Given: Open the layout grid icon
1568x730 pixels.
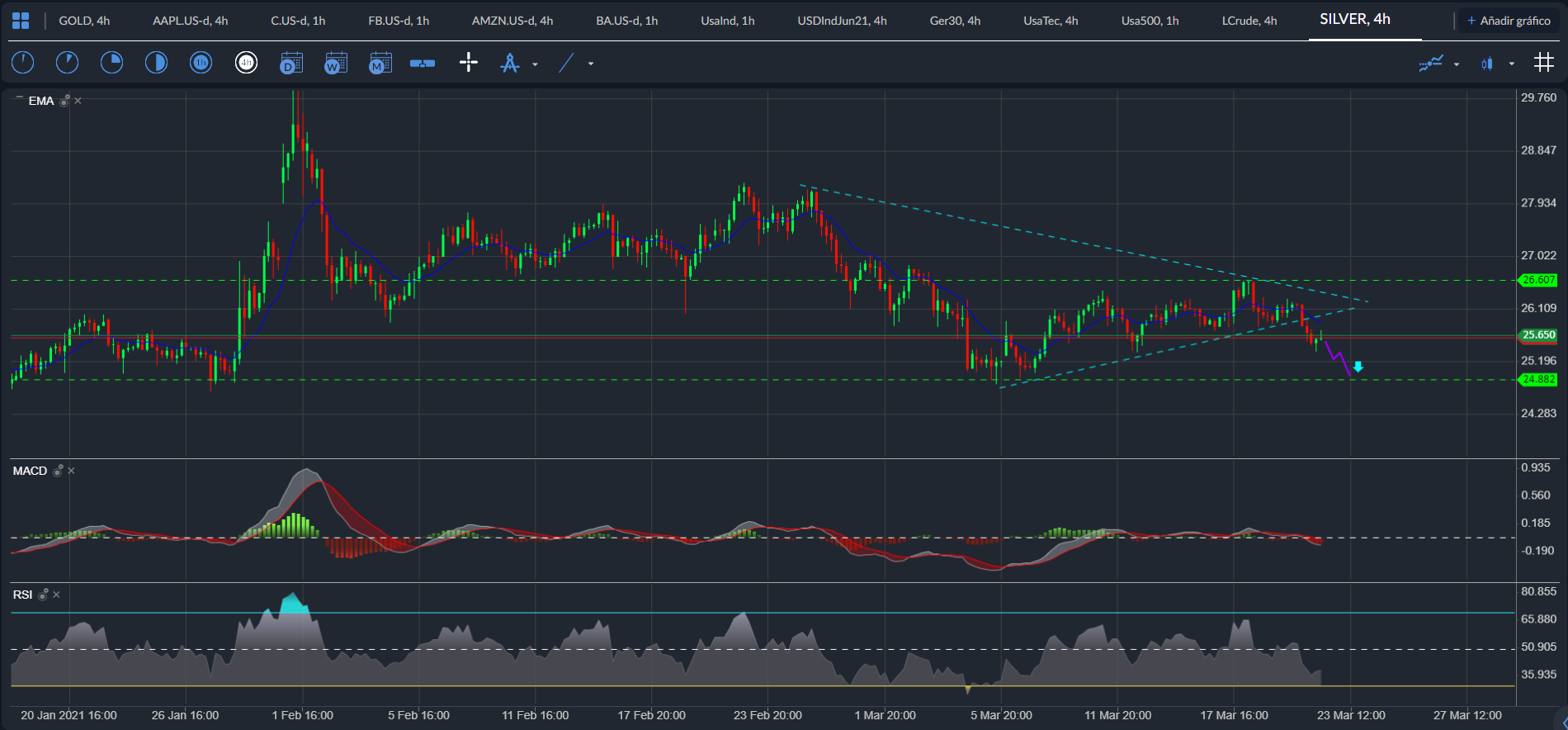Looking at the screenshot, I should coord(21,21).
